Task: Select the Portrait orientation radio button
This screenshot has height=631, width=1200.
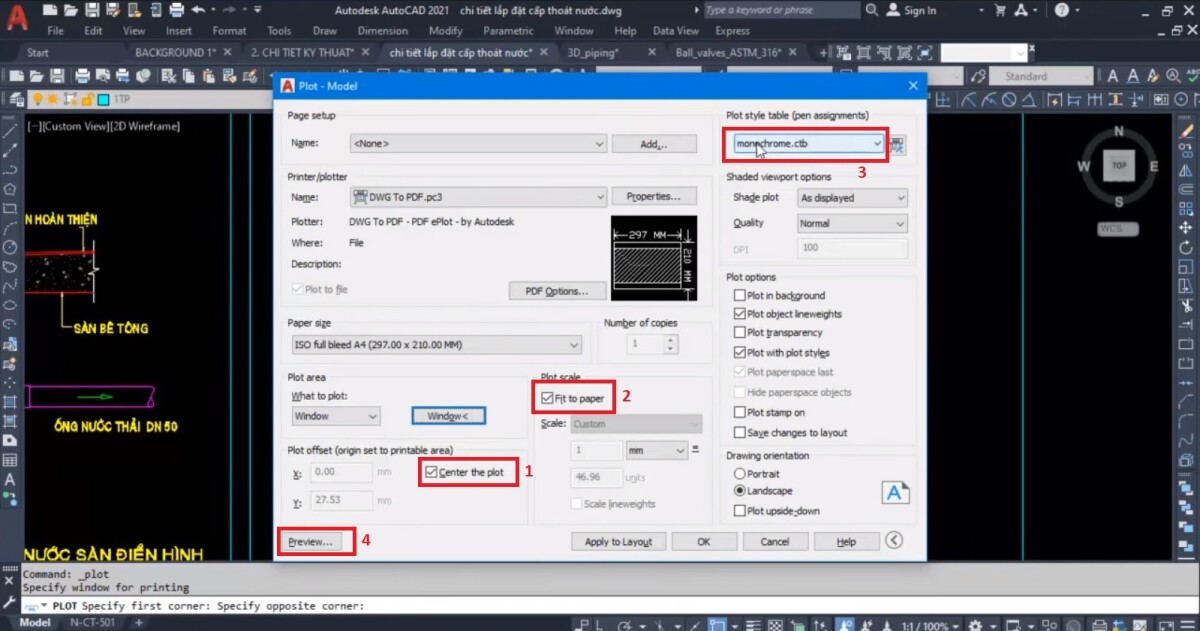Action: (738, 474)
